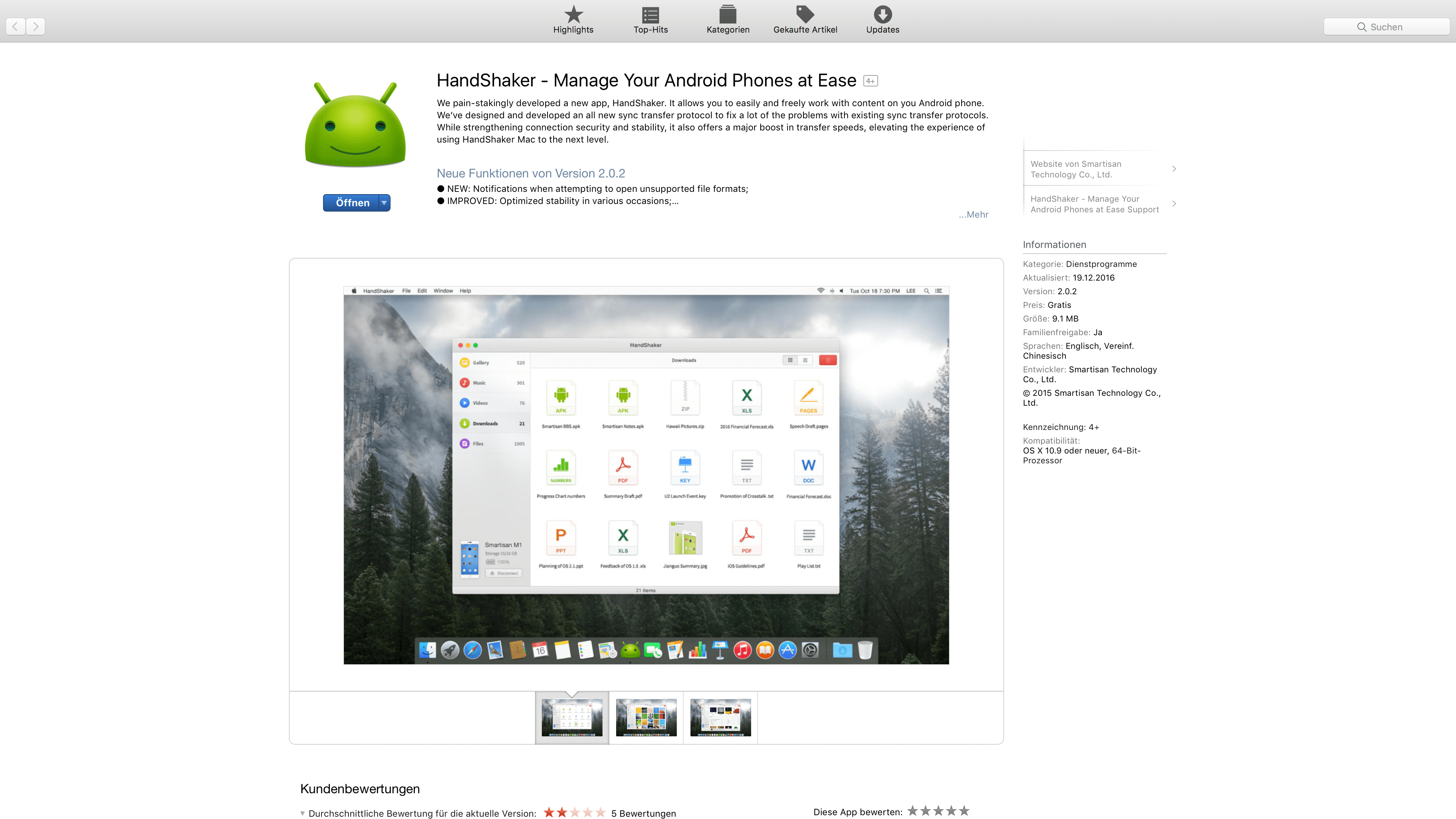Click 'Aktualisiert: 19.12.2016' info row
The height and width of the screenshot is (819, 1456).
[1068, 278]
